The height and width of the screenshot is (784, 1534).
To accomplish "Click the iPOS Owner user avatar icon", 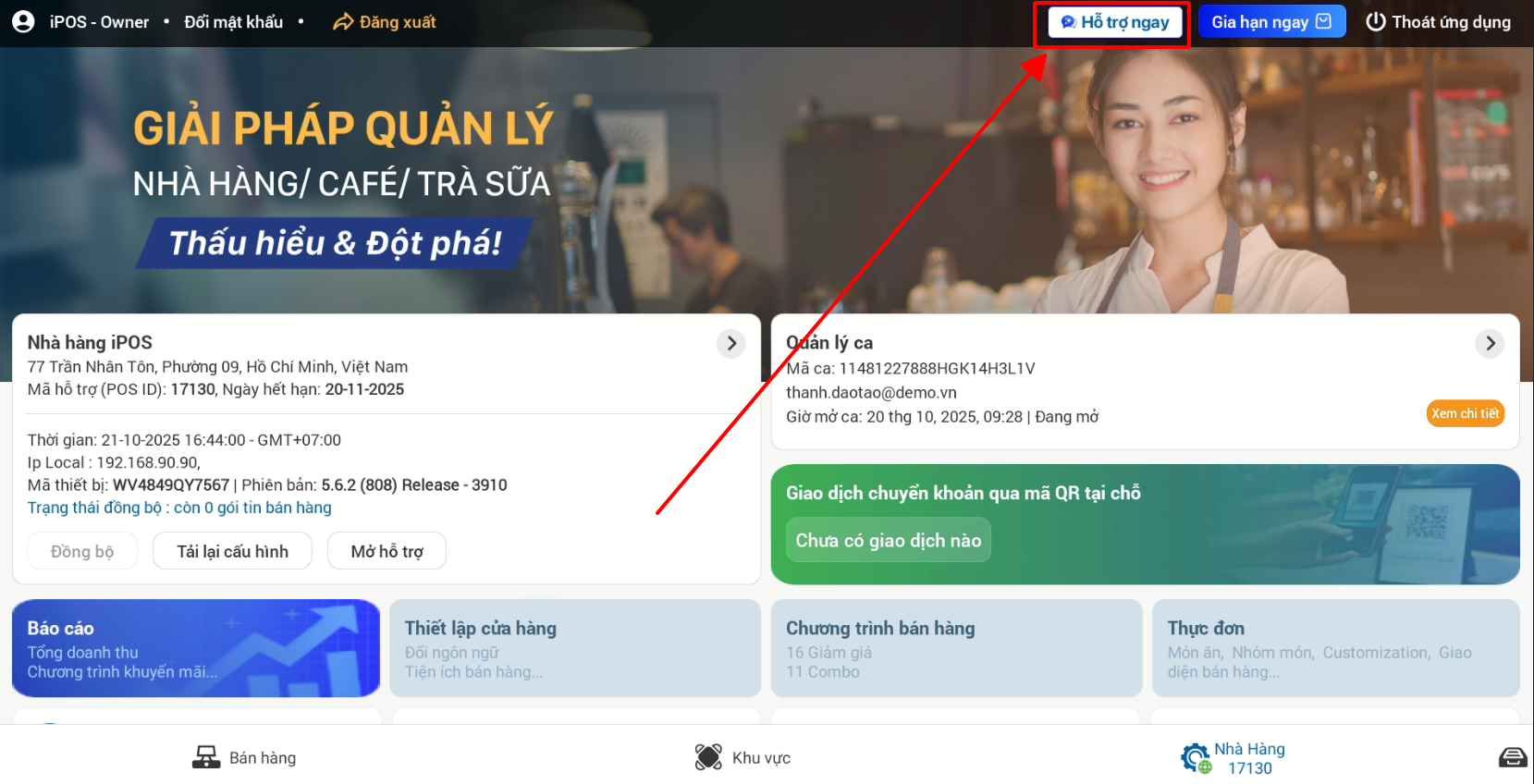I will pyautogui.click(x=24, y=22).
